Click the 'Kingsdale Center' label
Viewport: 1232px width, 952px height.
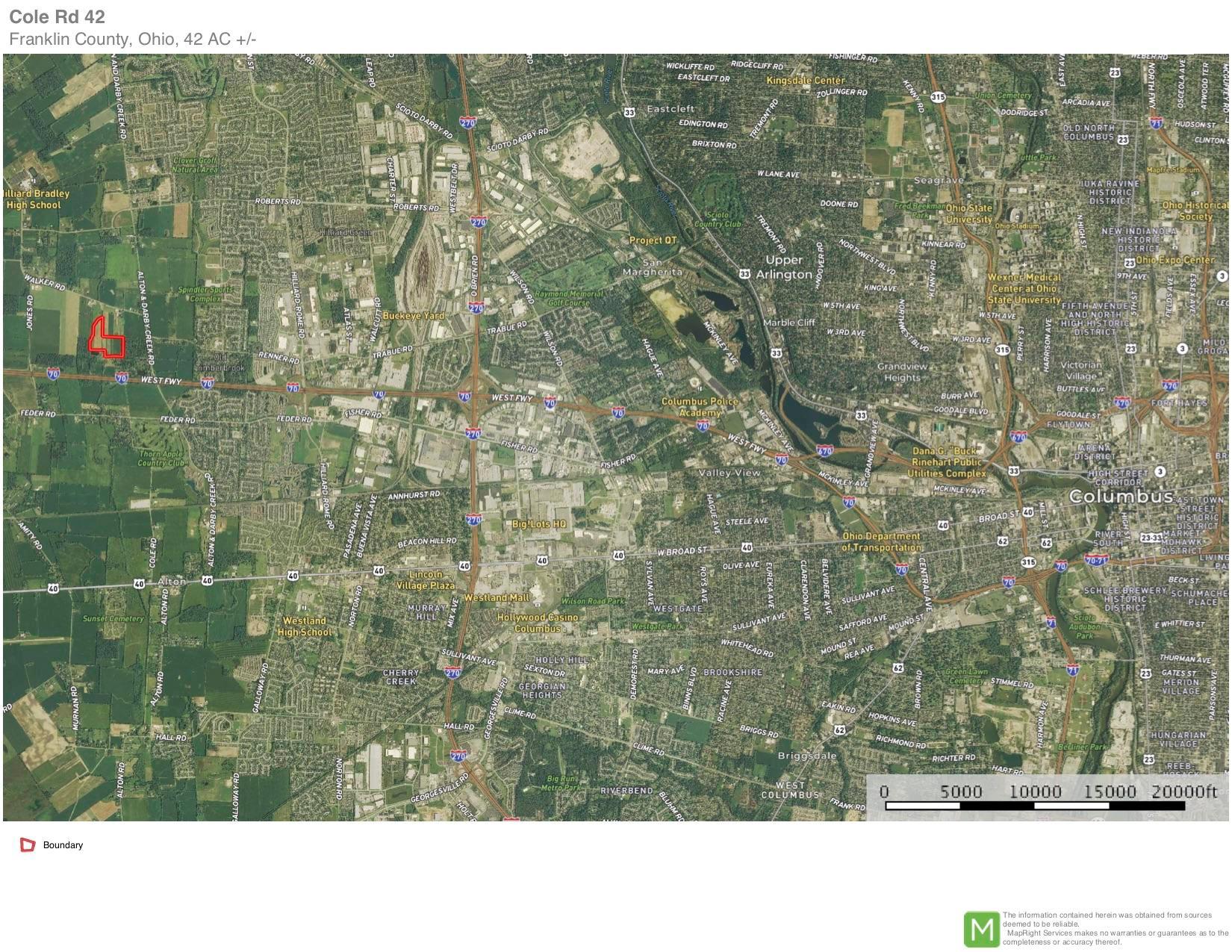[806, 81]
